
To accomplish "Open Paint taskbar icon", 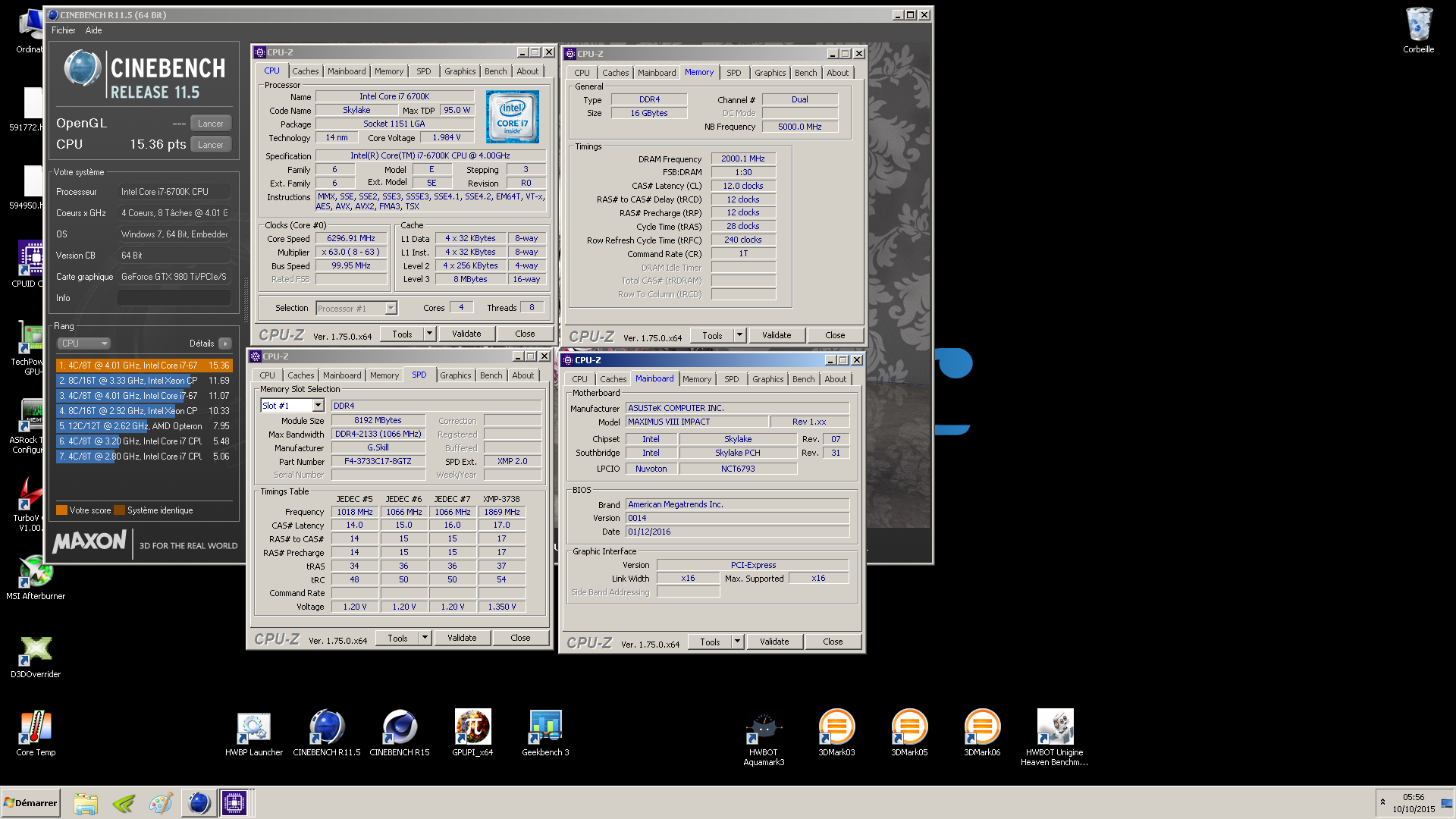I will click(161, 802).
